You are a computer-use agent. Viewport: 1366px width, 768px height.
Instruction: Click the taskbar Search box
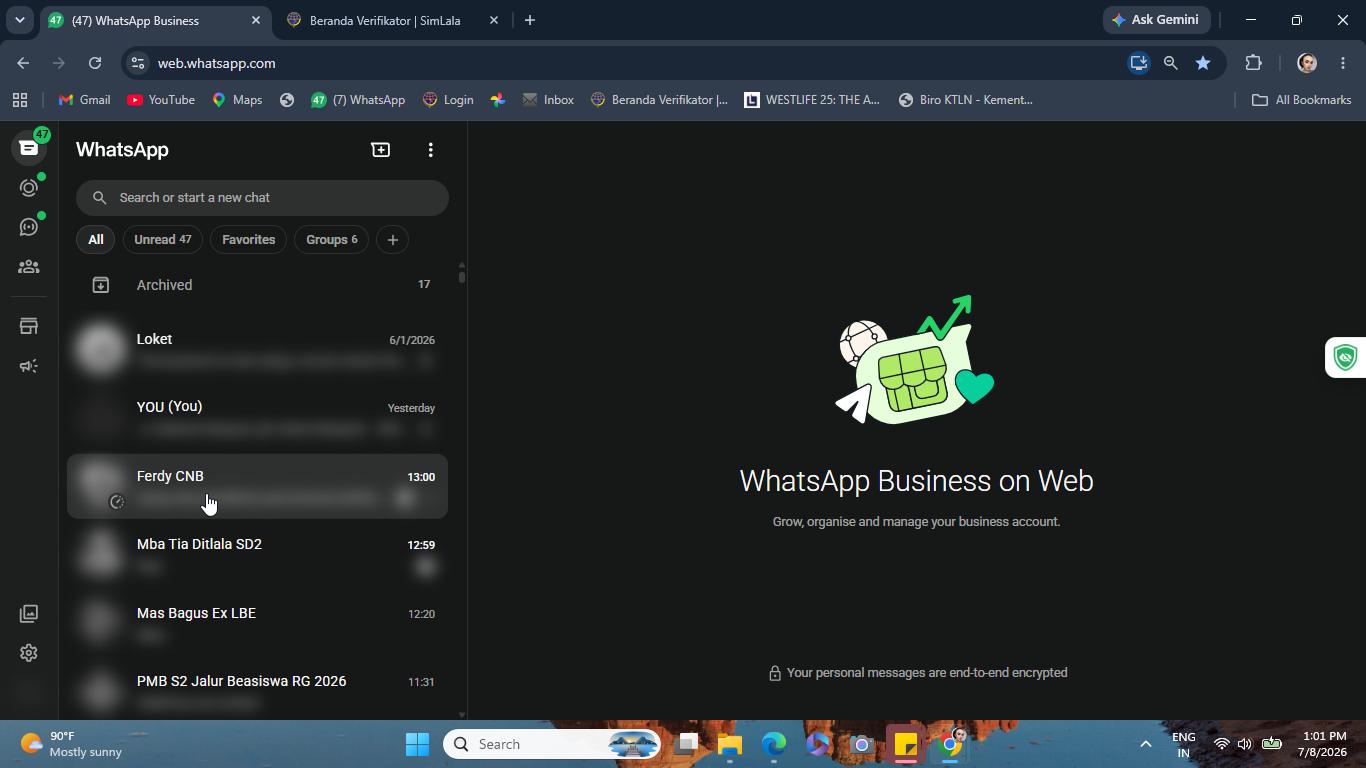coord(554,744)
